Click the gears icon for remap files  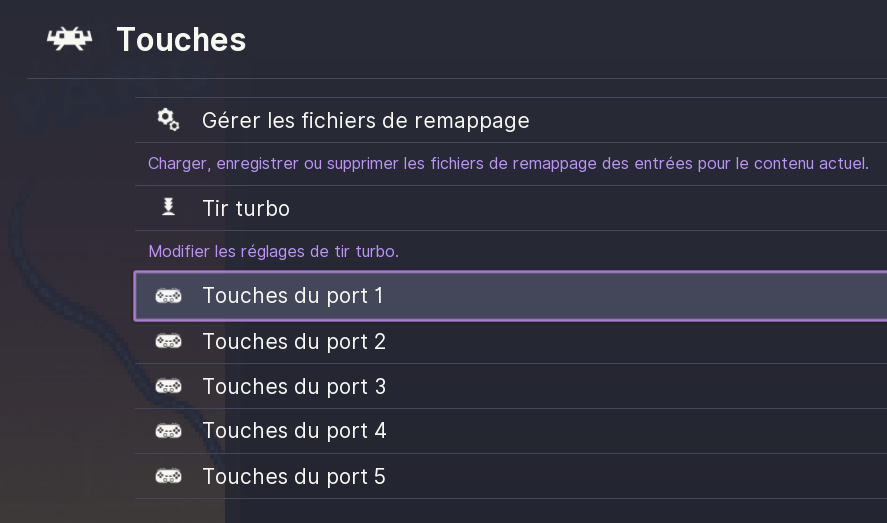coord(168,120)
